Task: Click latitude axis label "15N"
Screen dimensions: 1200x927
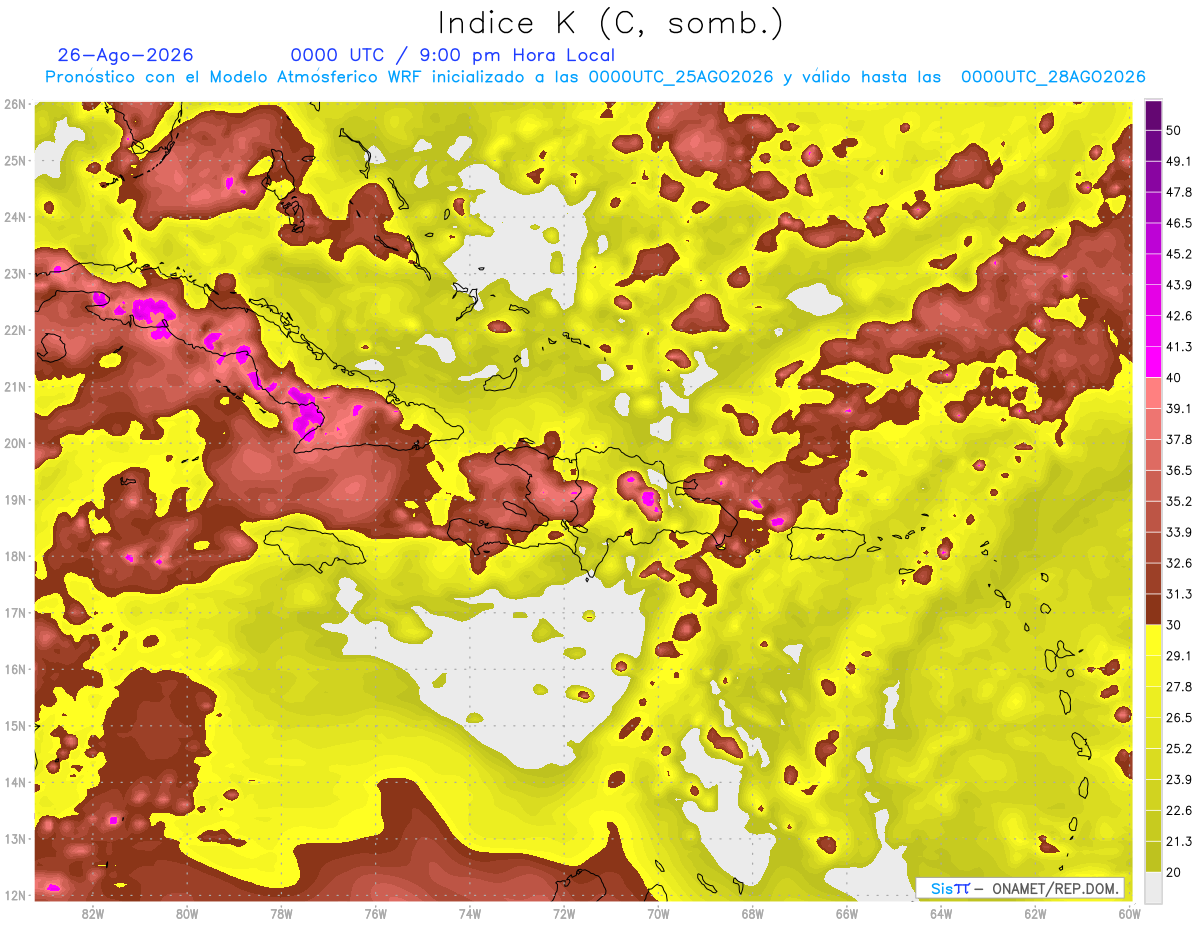Action: point(15,726)
